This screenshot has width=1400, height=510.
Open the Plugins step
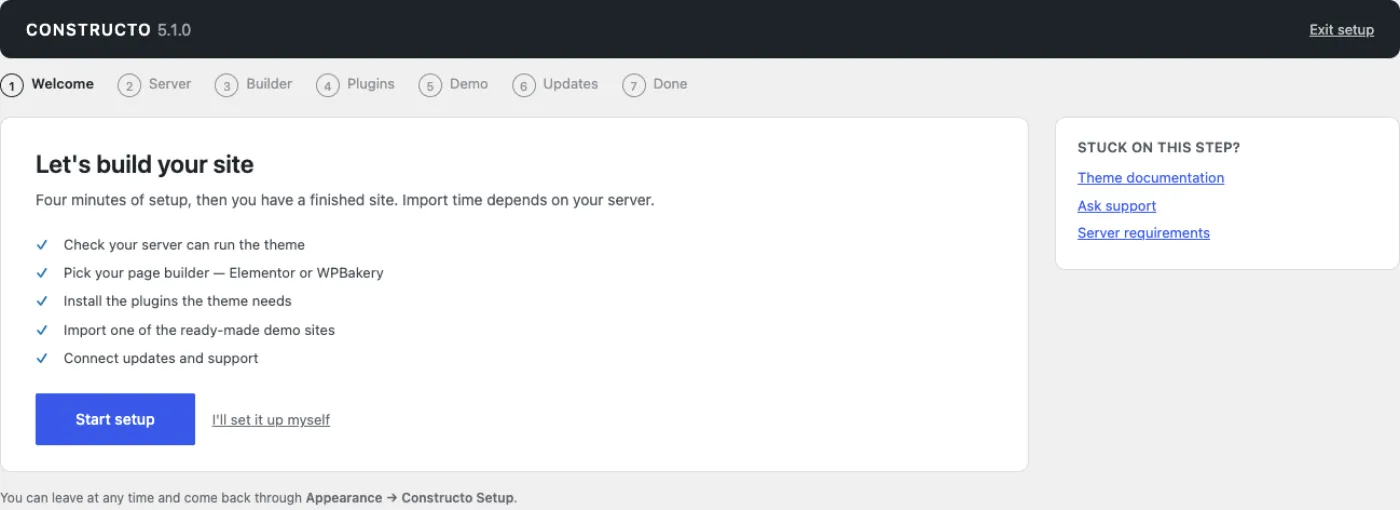pyautogui.click(x=356, y=85)
